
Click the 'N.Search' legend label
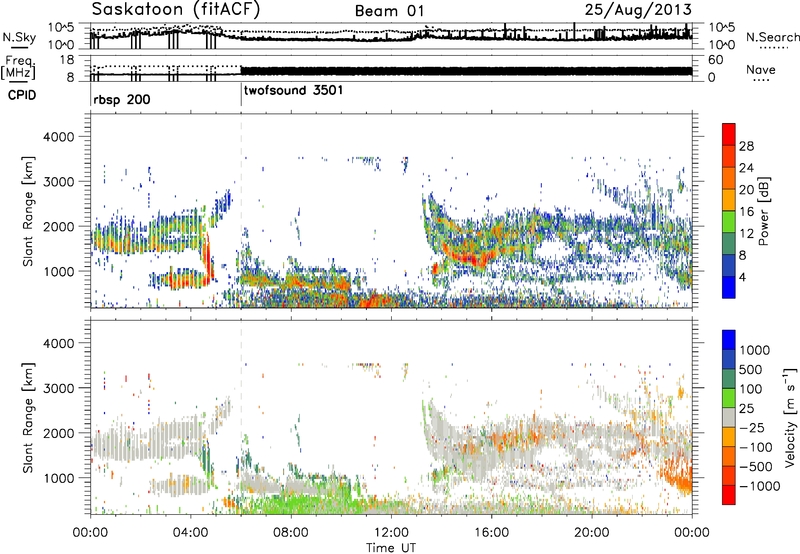772,37
